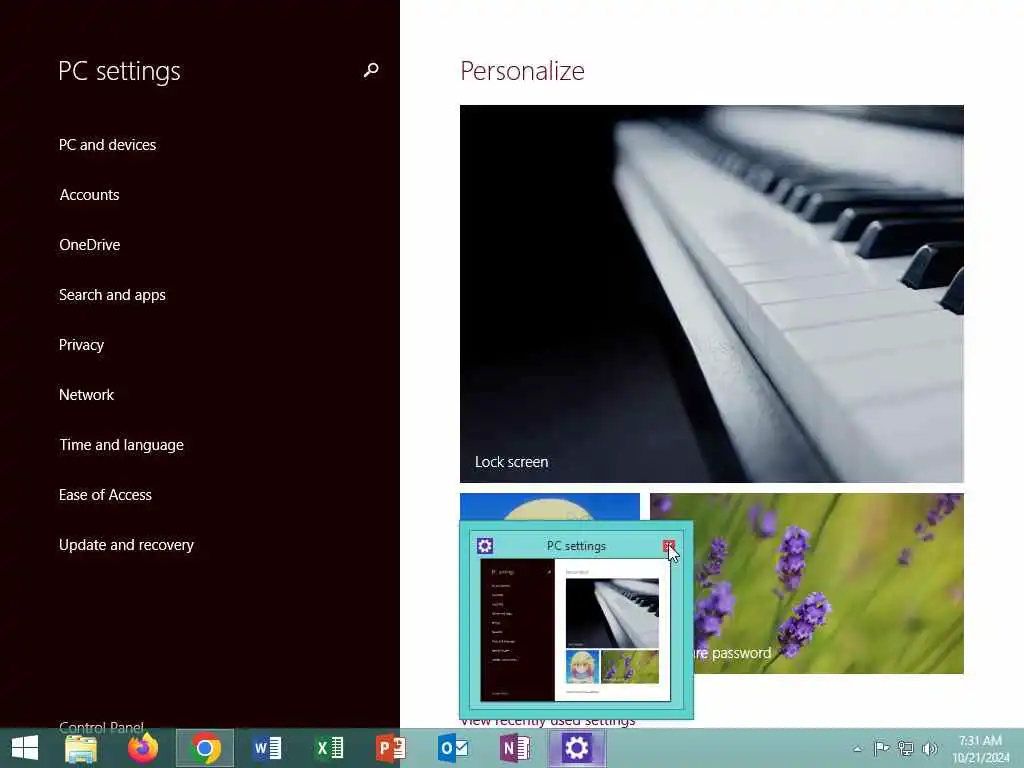Open the clock showing 7:31 AM
Viewport: 1024px width, 768px height.
[x=980, y=749]
